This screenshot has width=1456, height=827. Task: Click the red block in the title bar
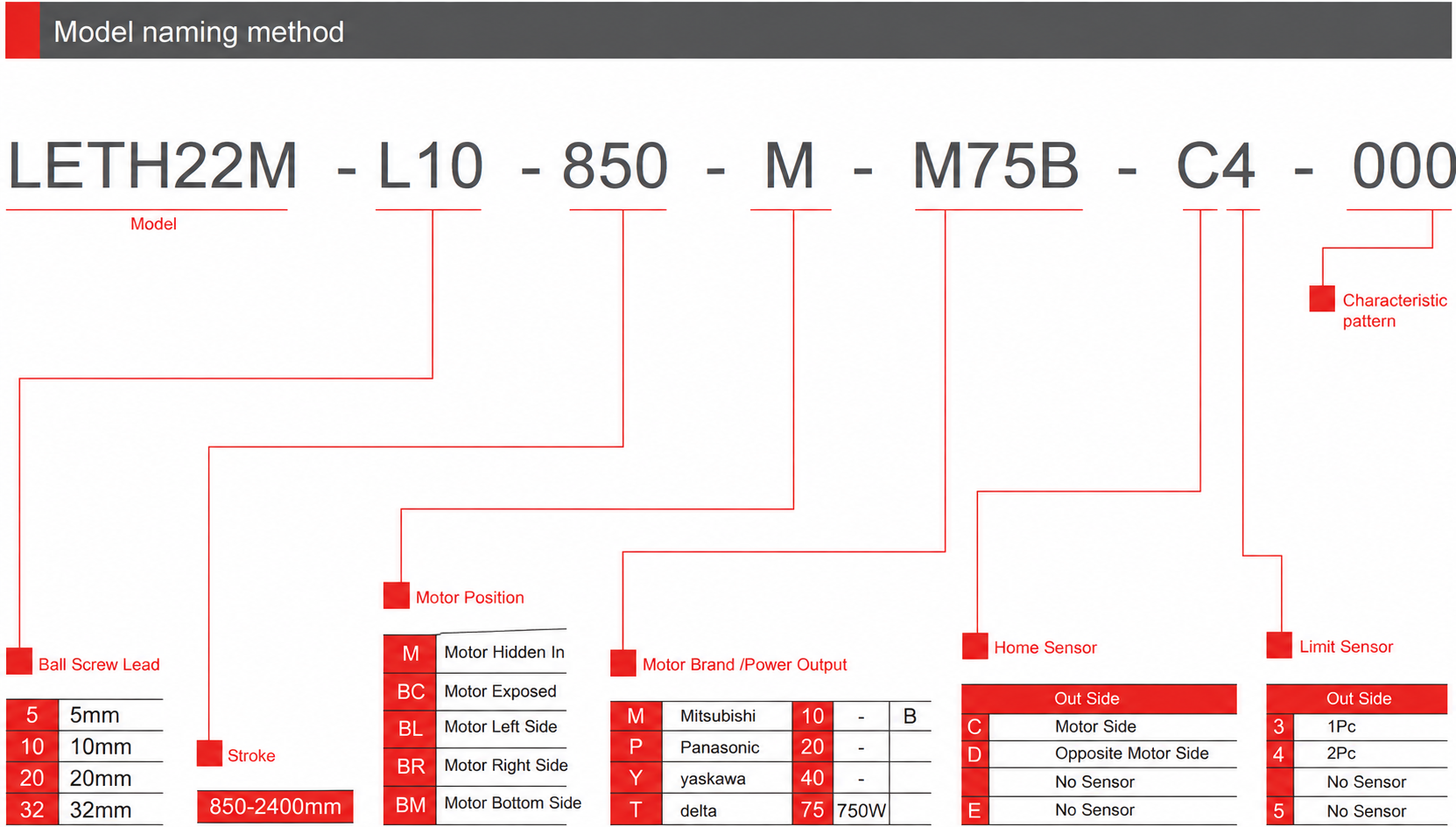23,31
